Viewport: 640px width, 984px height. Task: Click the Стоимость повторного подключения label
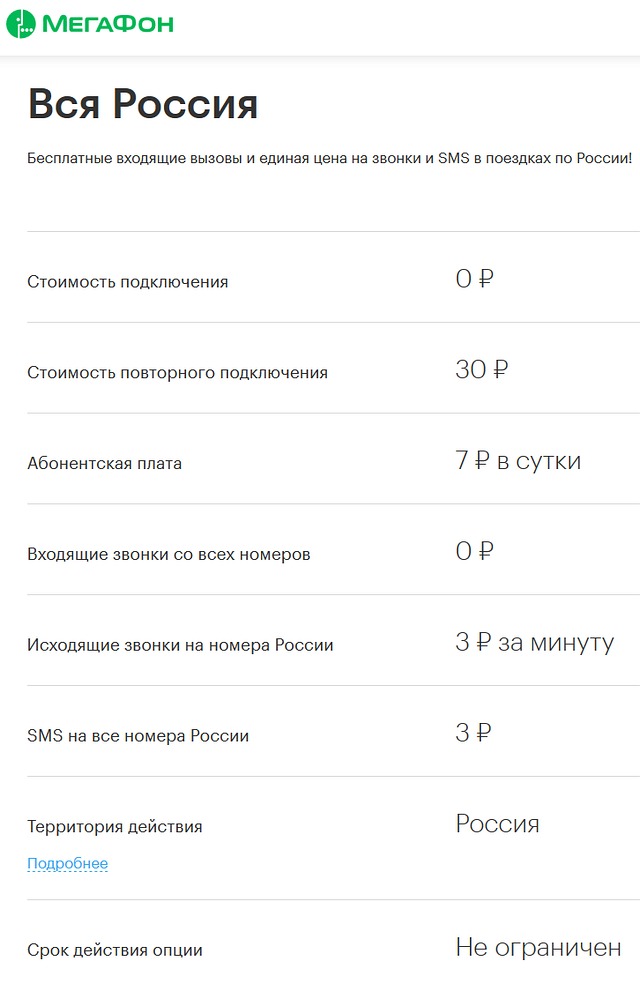178,373
